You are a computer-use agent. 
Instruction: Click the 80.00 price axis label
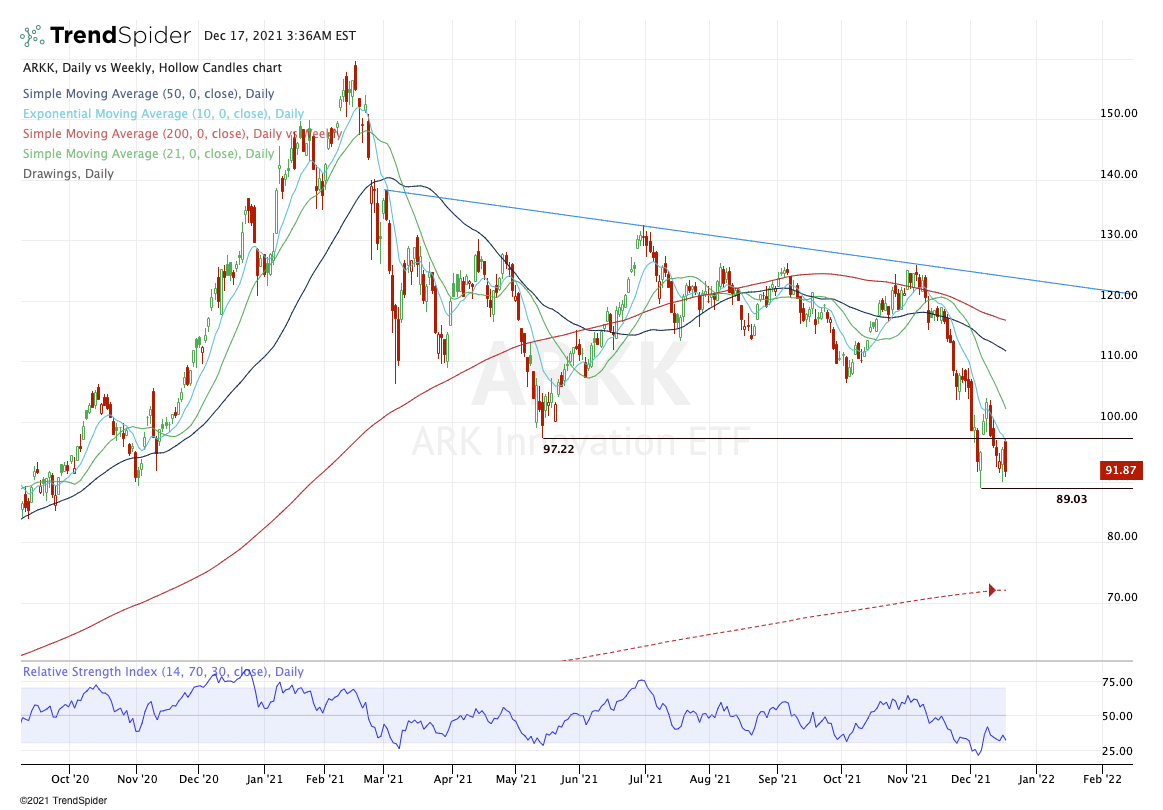click(x=1121, y=536)
